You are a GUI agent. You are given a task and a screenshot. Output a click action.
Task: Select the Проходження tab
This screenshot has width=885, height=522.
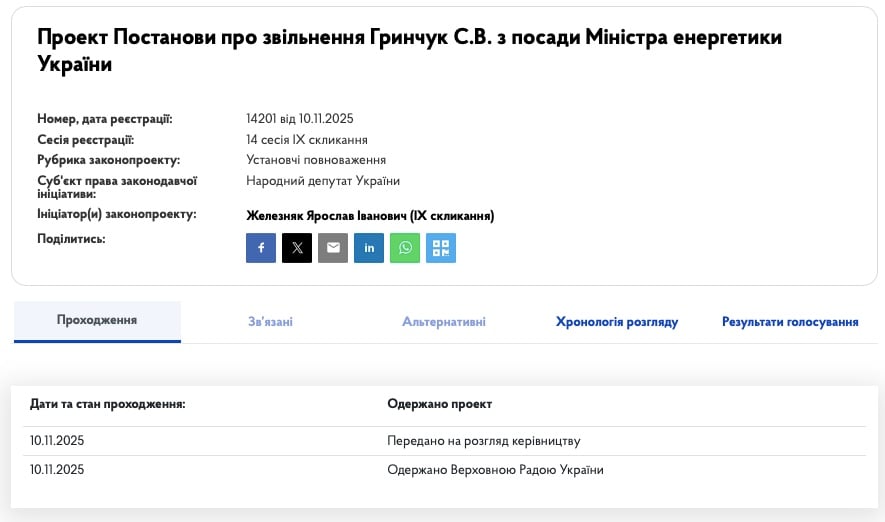click(x=97, y=321)
